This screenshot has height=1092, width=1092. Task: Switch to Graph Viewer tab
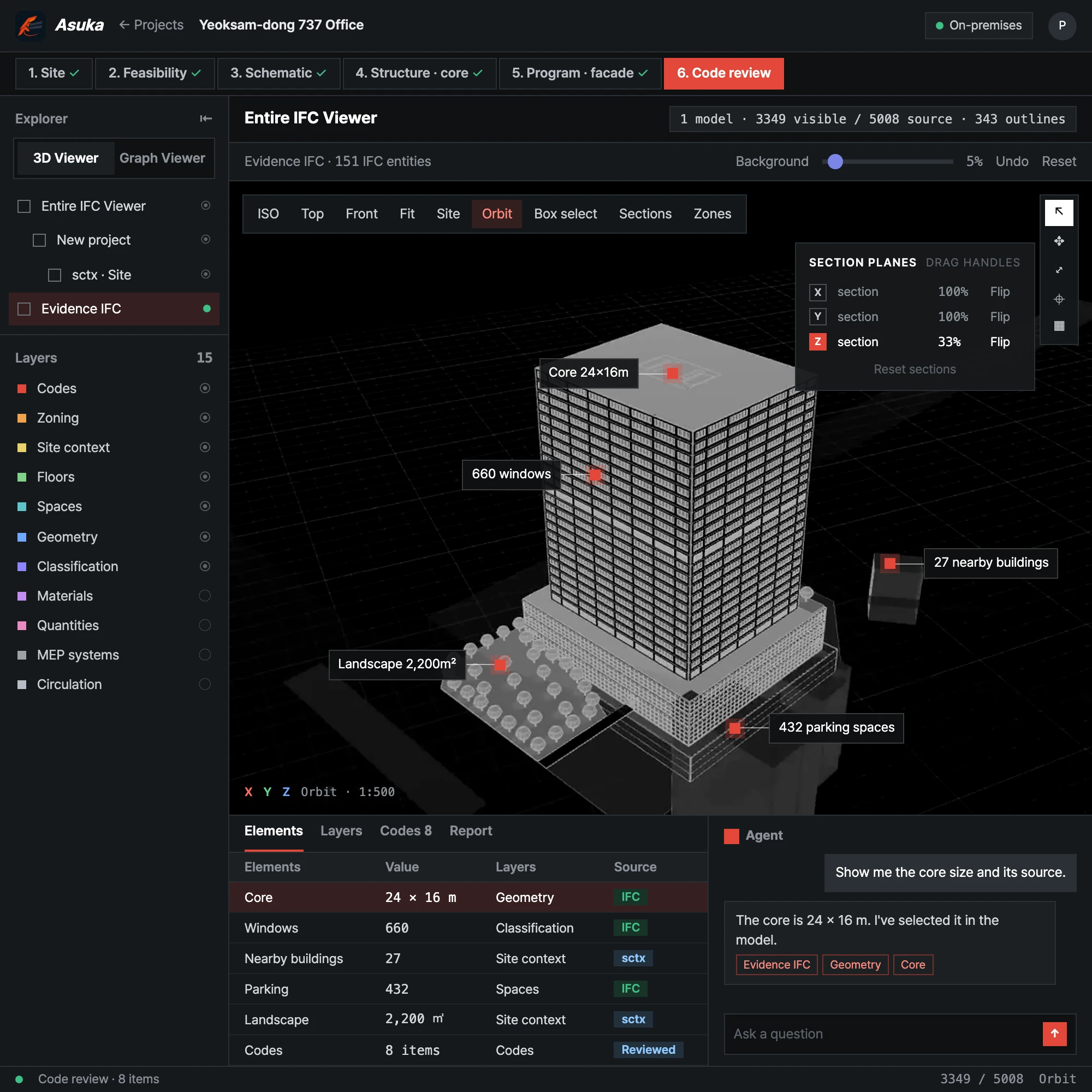[162, 158]
